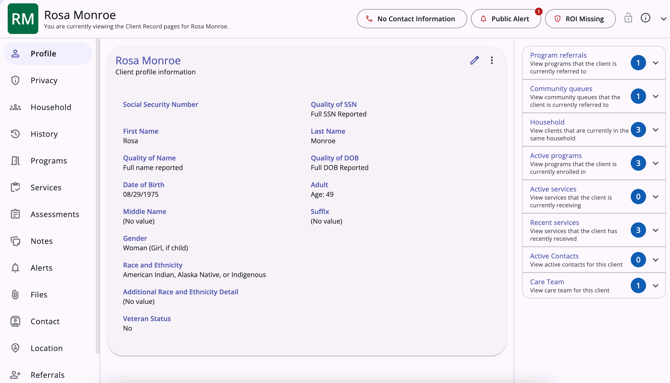Click the Date of Birth value 08/29/1975
The width and height of the screenshot is (670, 383).
point(141,194)
